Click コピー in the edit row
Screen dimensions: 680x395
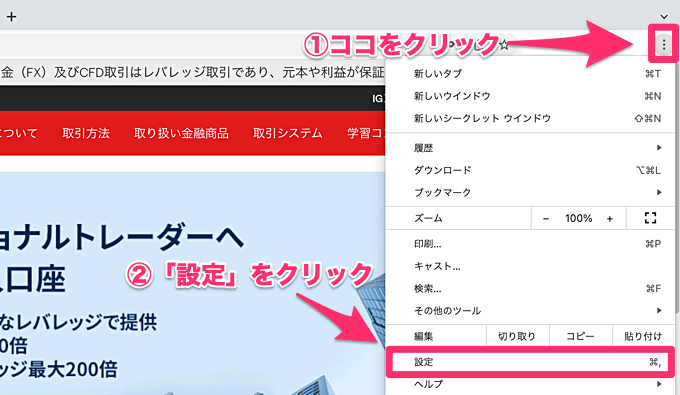[x=580, y=336]
